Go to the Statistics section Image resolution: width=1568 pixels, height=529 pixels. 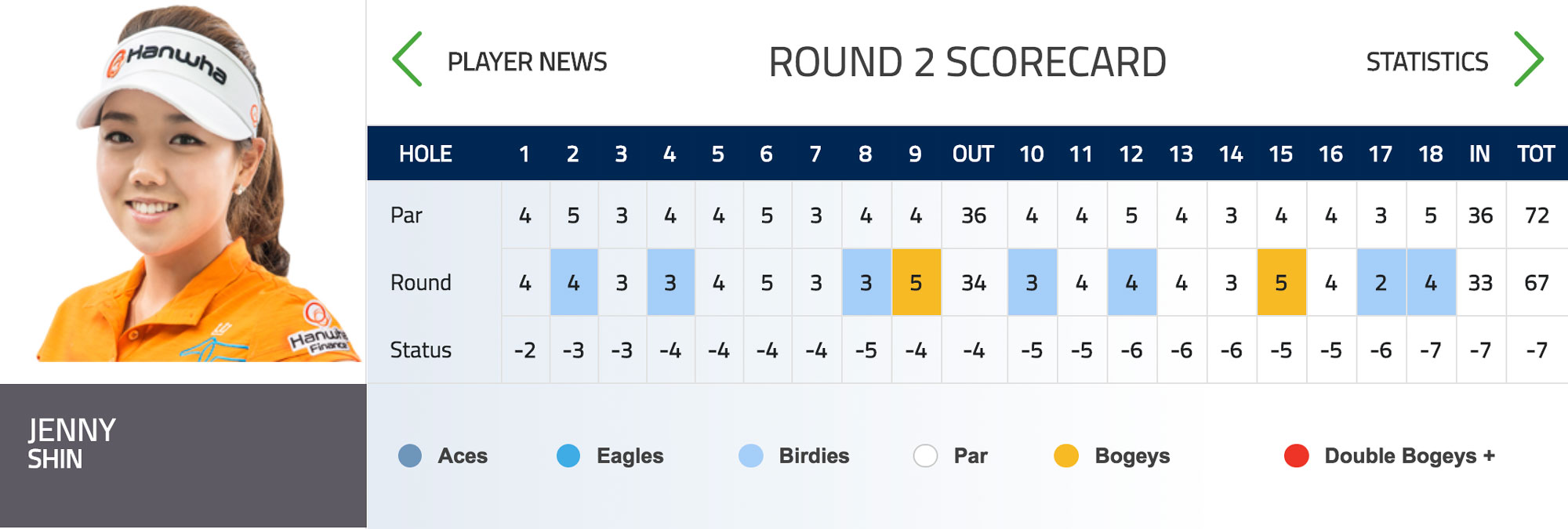[1427, 62]
